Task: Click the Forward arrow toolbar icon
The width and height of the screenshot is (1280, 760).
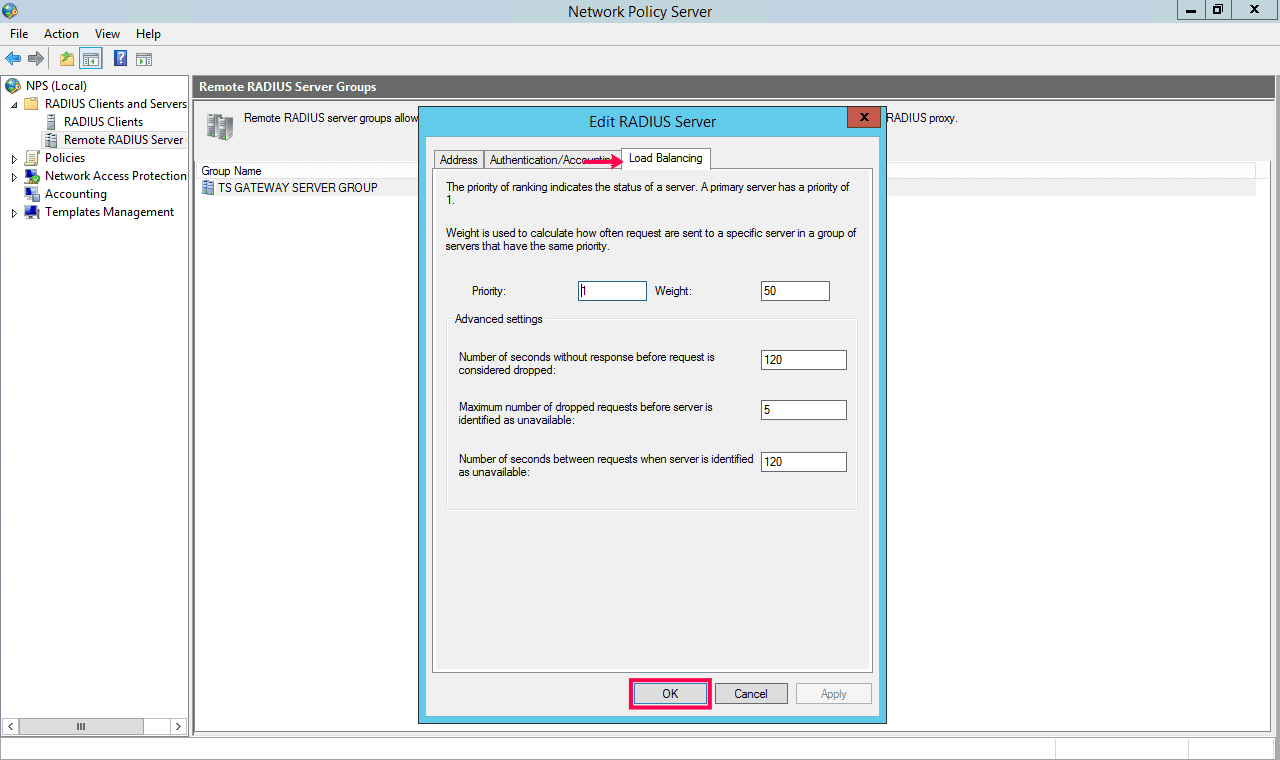Action: tap(36, 59)
